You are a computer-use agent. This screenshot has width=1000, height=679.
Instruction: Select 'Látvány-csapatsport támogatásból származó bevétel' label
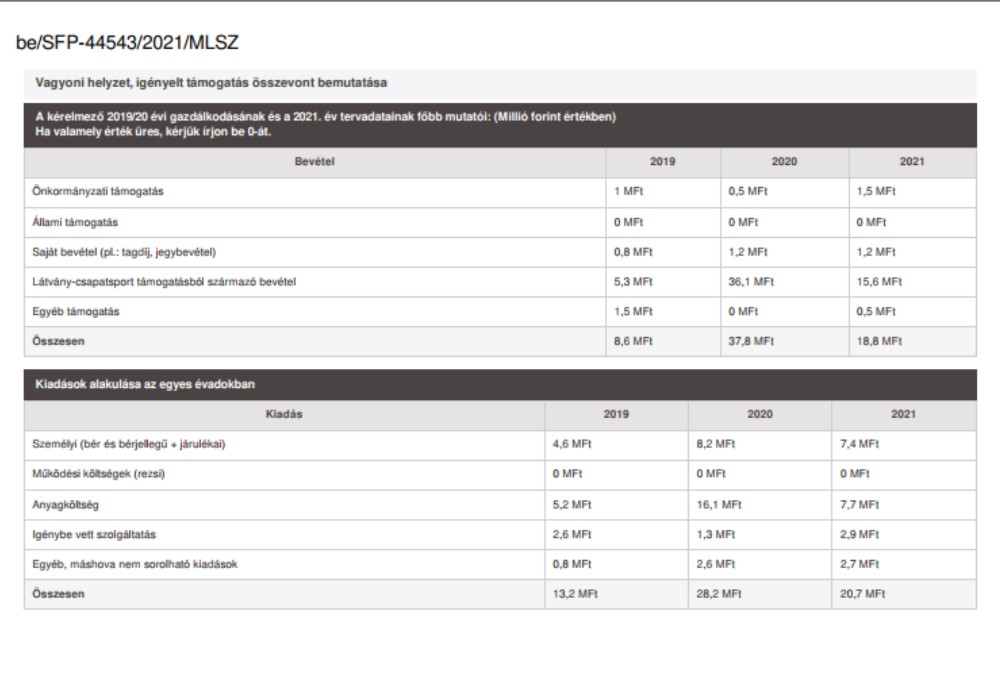pos(164,282)
